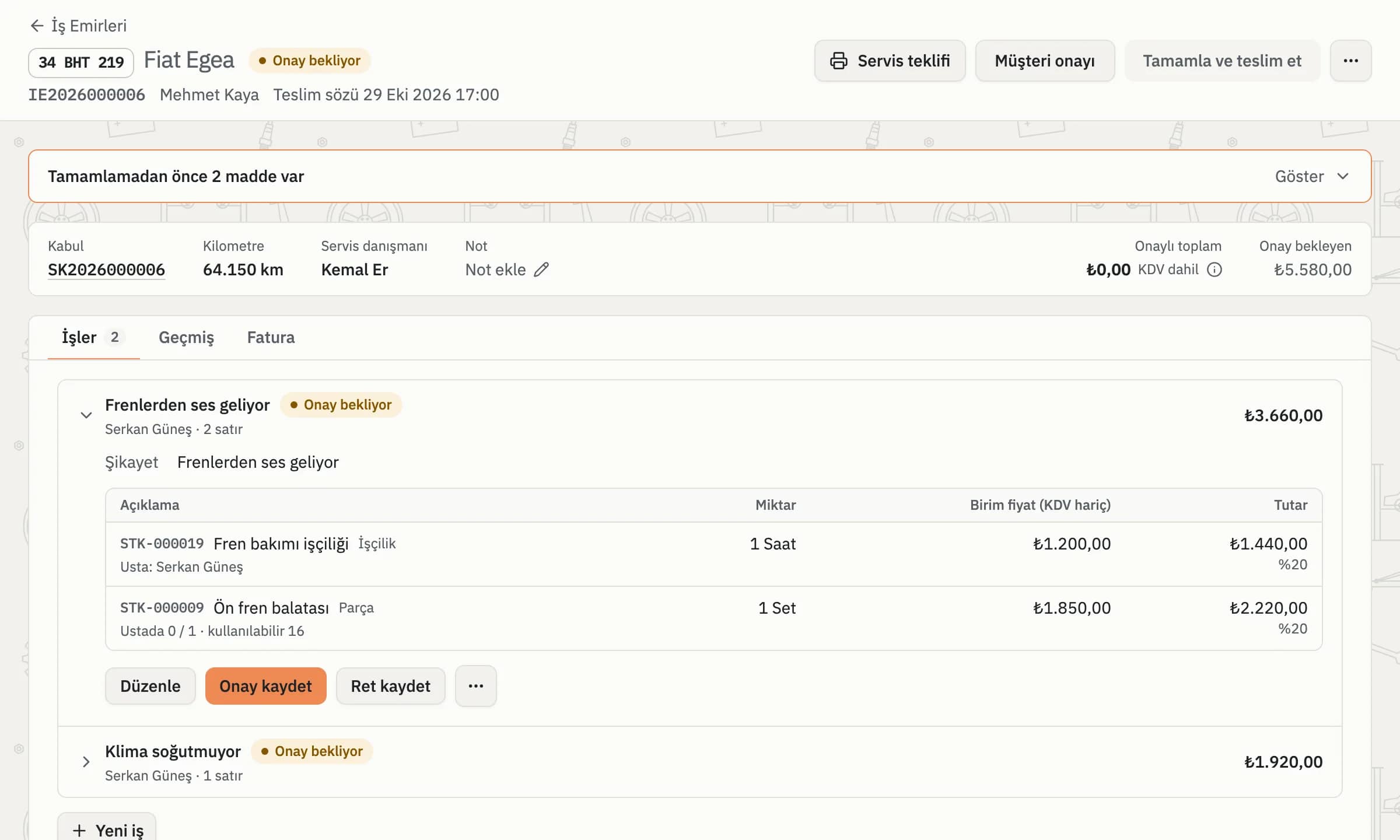Click Onay bekleyen amount ₺5.580,00
The width and height of the screenshot is (1400, 840).
tap(1312, 269)
